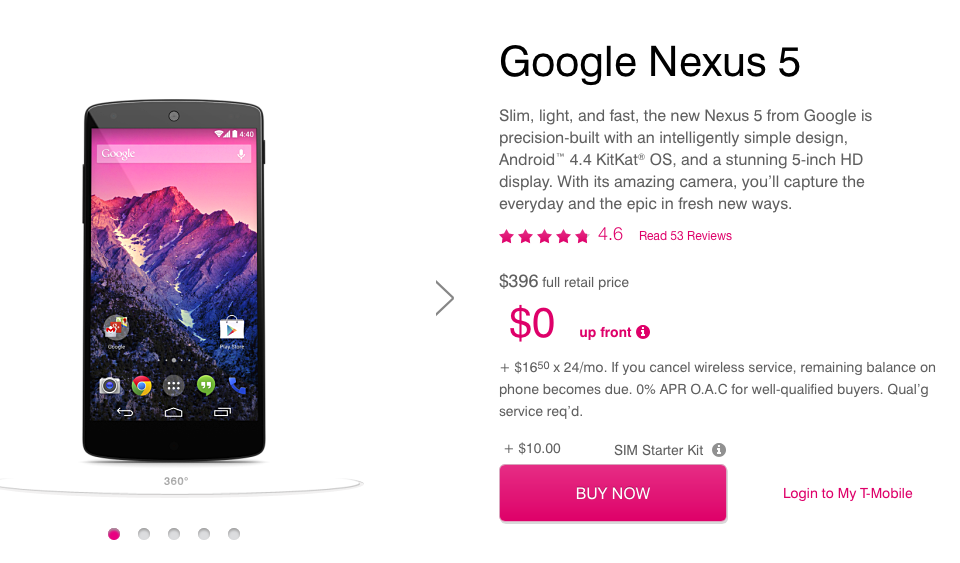Viewport: 960px width, 563px height.
Task: Select the fourth carousel dot
Action: click(204, 534)
